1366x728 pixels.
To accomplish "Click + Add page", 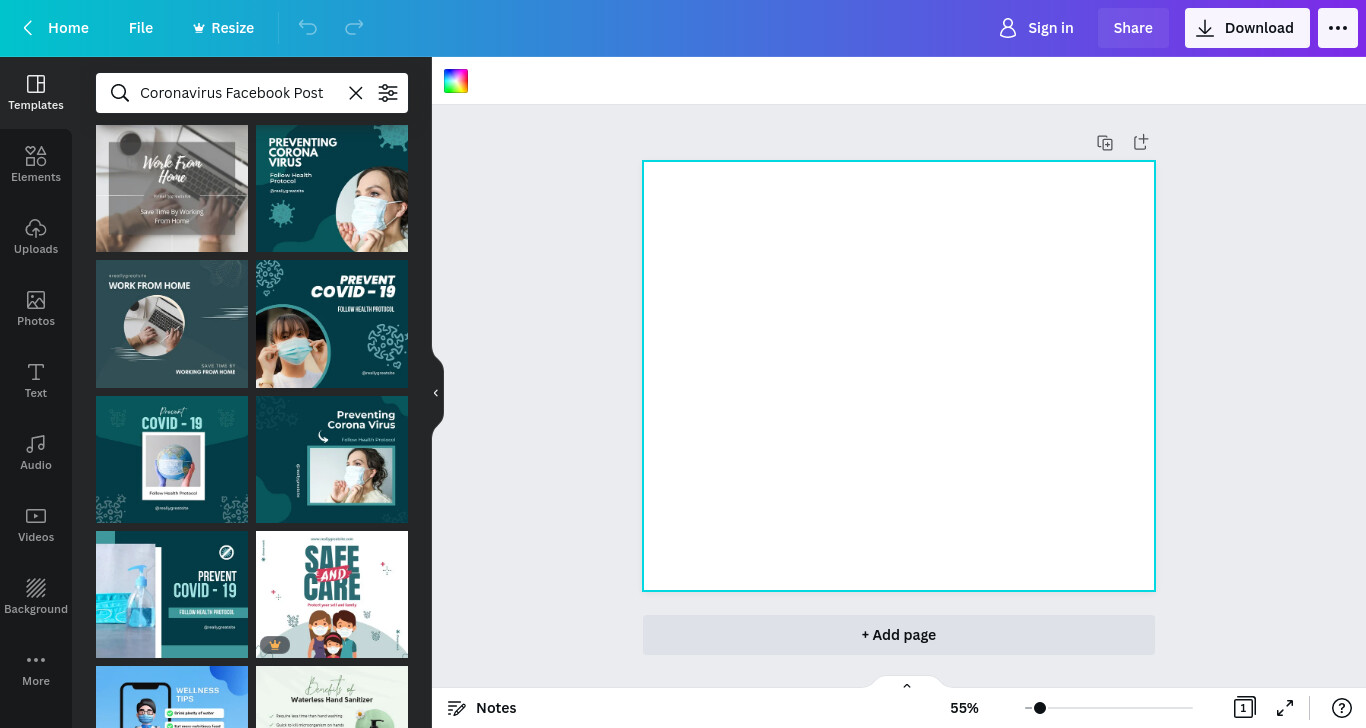I will (x=899, y=635).
